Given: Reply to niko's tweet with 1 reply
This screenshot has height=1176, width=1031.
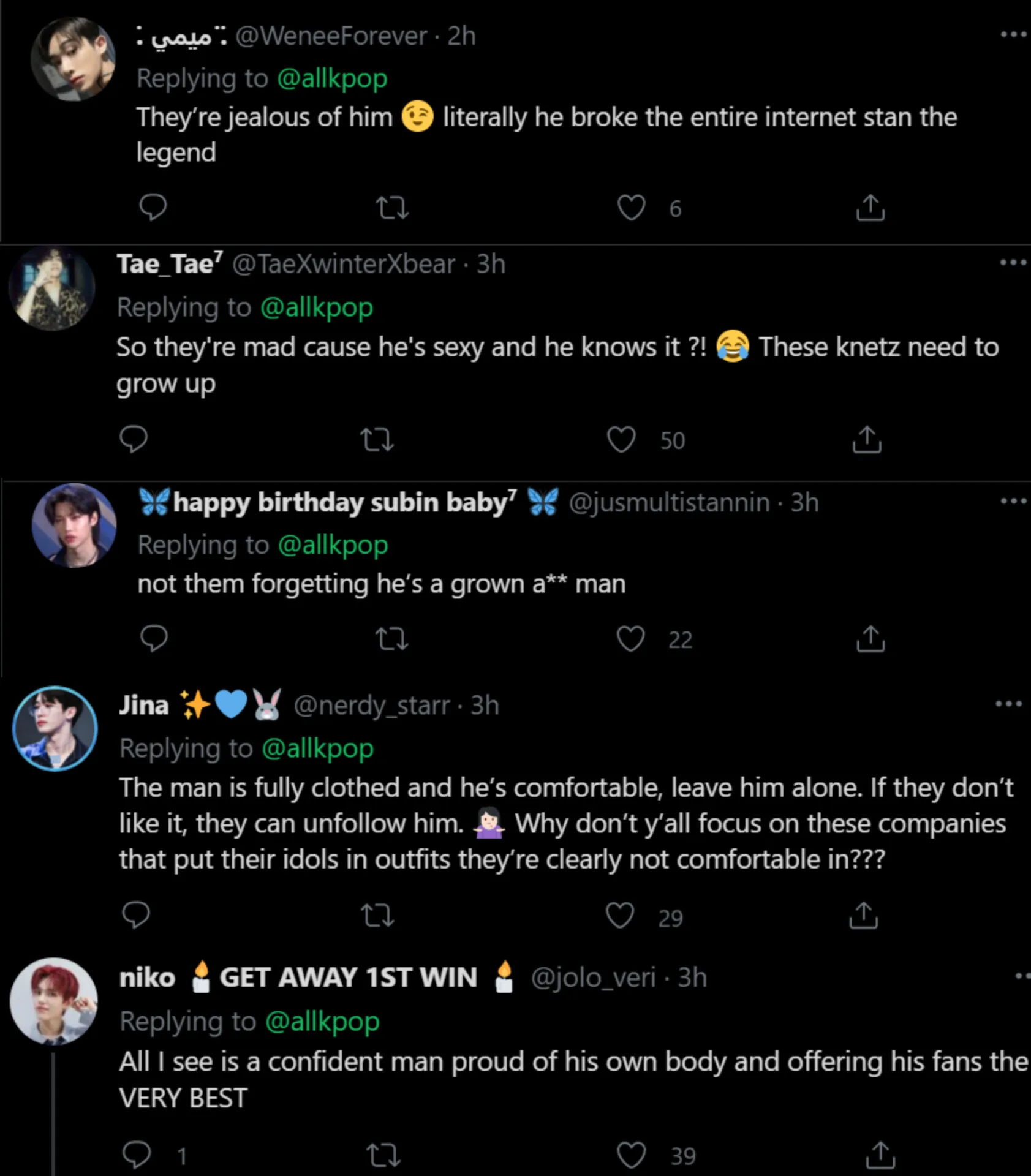Looking at the screenshot, I should coord(137,1155).
